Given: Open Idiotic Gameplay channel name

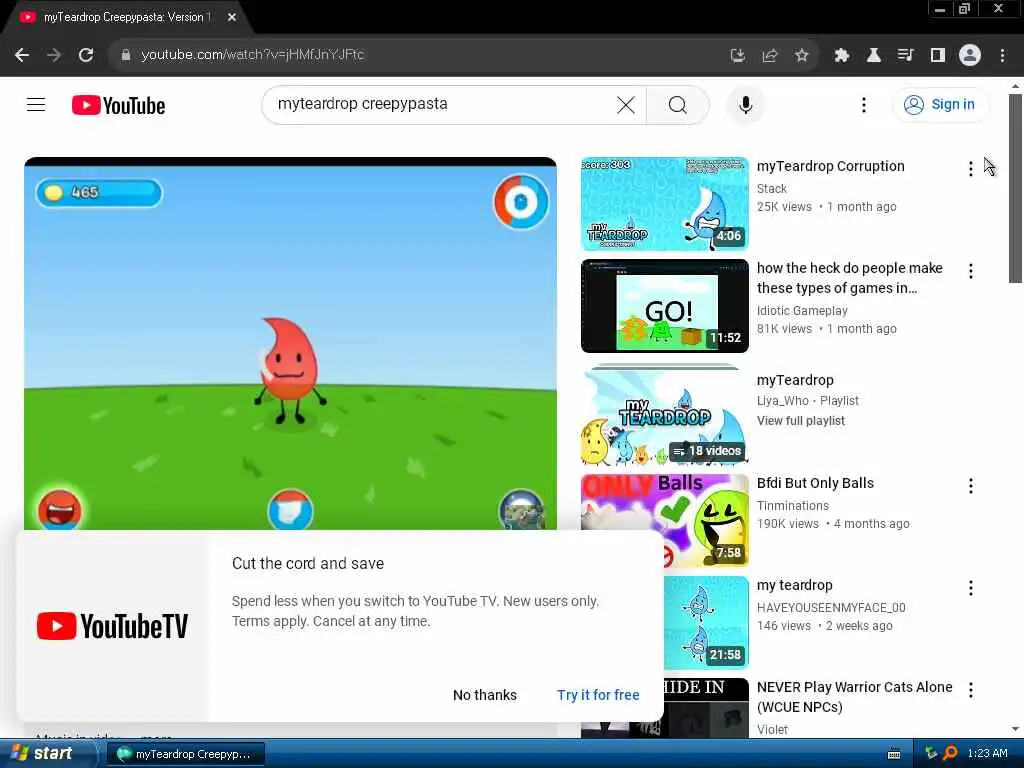Looking at the screenshot, I should 802,311.
